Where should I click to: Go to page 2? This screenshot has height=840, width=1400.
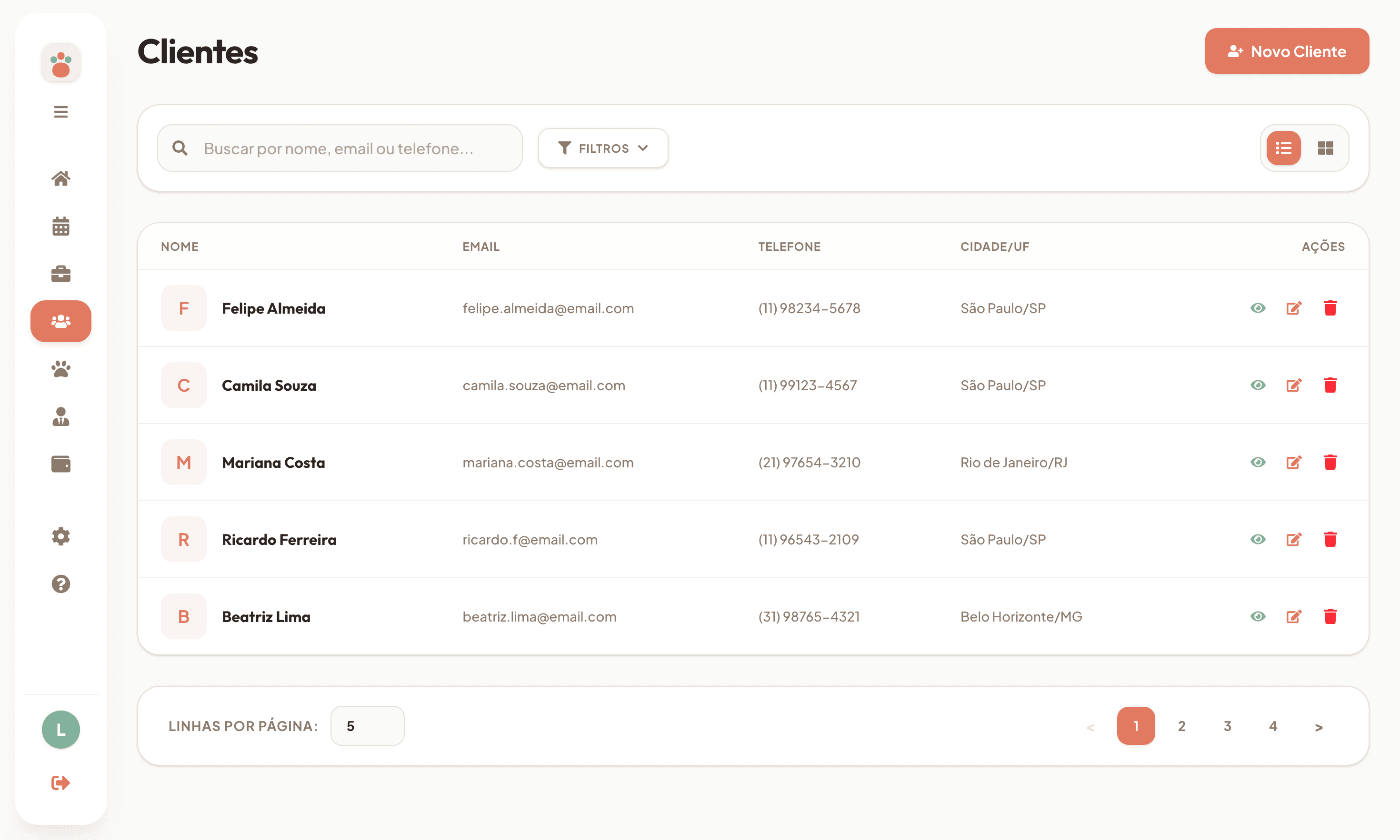[x=1181, y=726]
